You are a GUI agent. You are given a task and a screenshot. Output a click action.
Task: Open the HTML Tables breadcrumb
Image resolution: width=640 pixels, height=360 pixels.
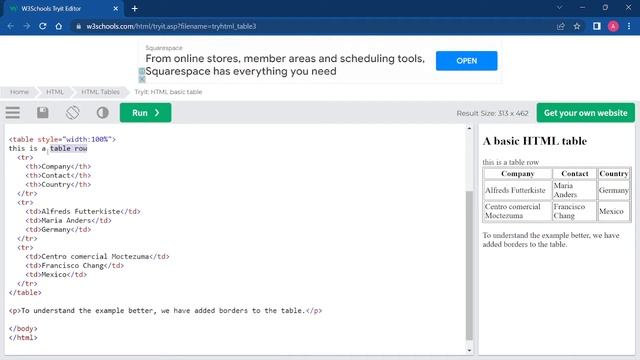[x=100, y=92]
